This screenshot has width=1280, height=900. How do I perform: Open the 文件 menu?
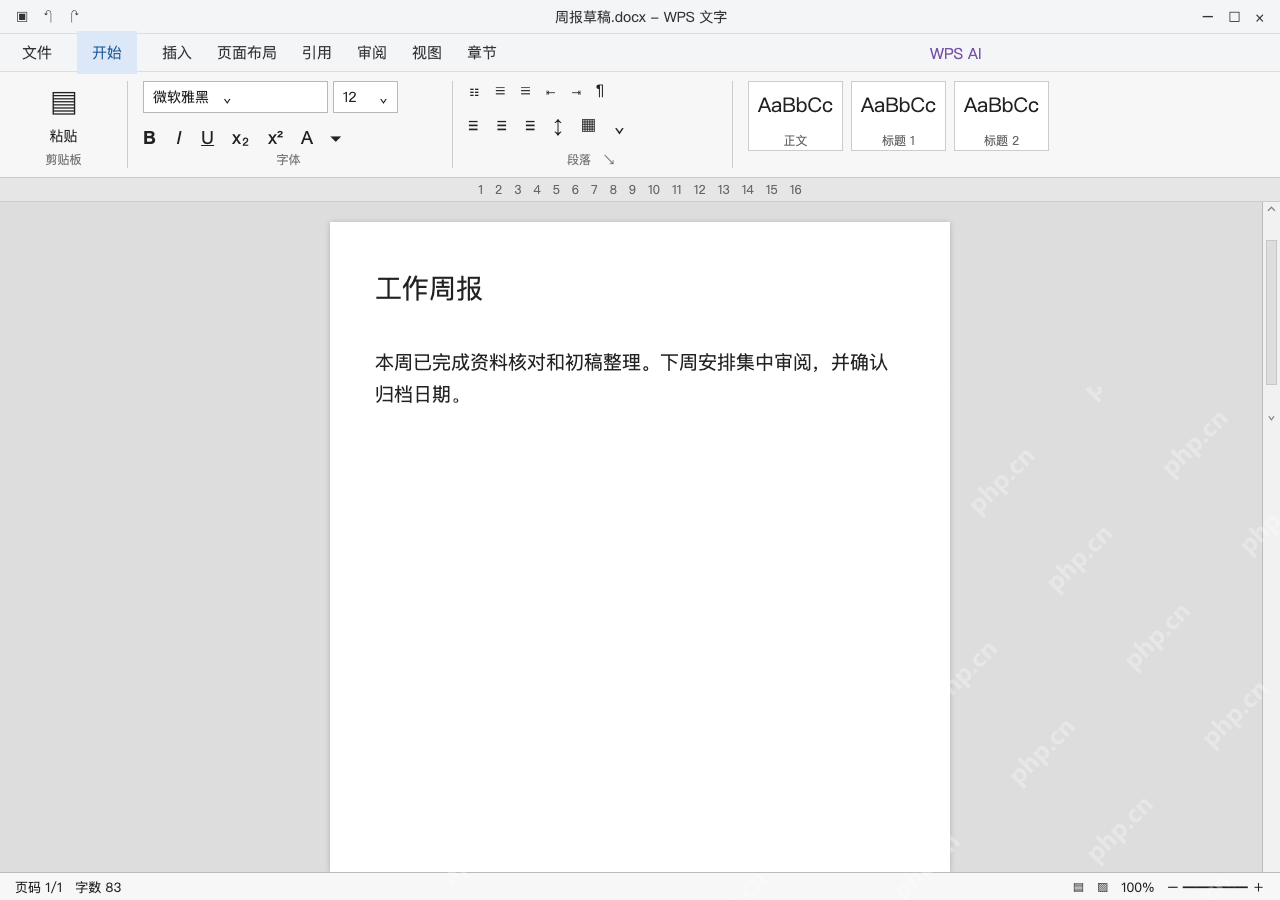(37, 53)
